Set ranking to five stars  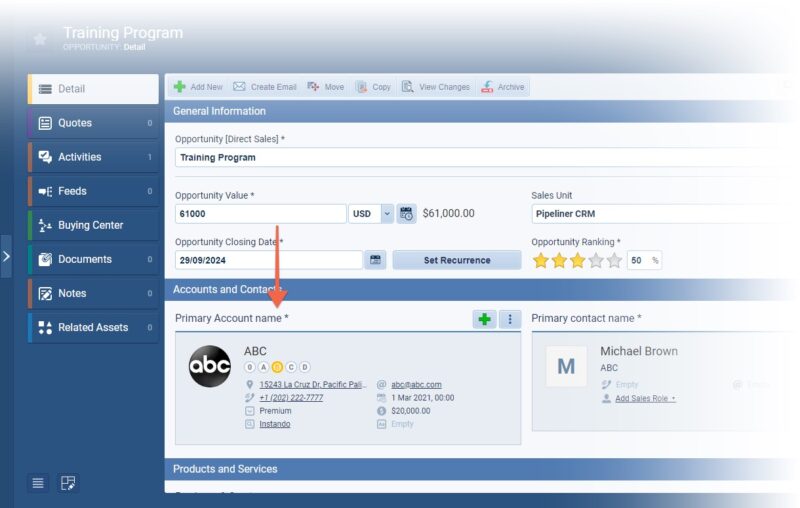point(614,261)
